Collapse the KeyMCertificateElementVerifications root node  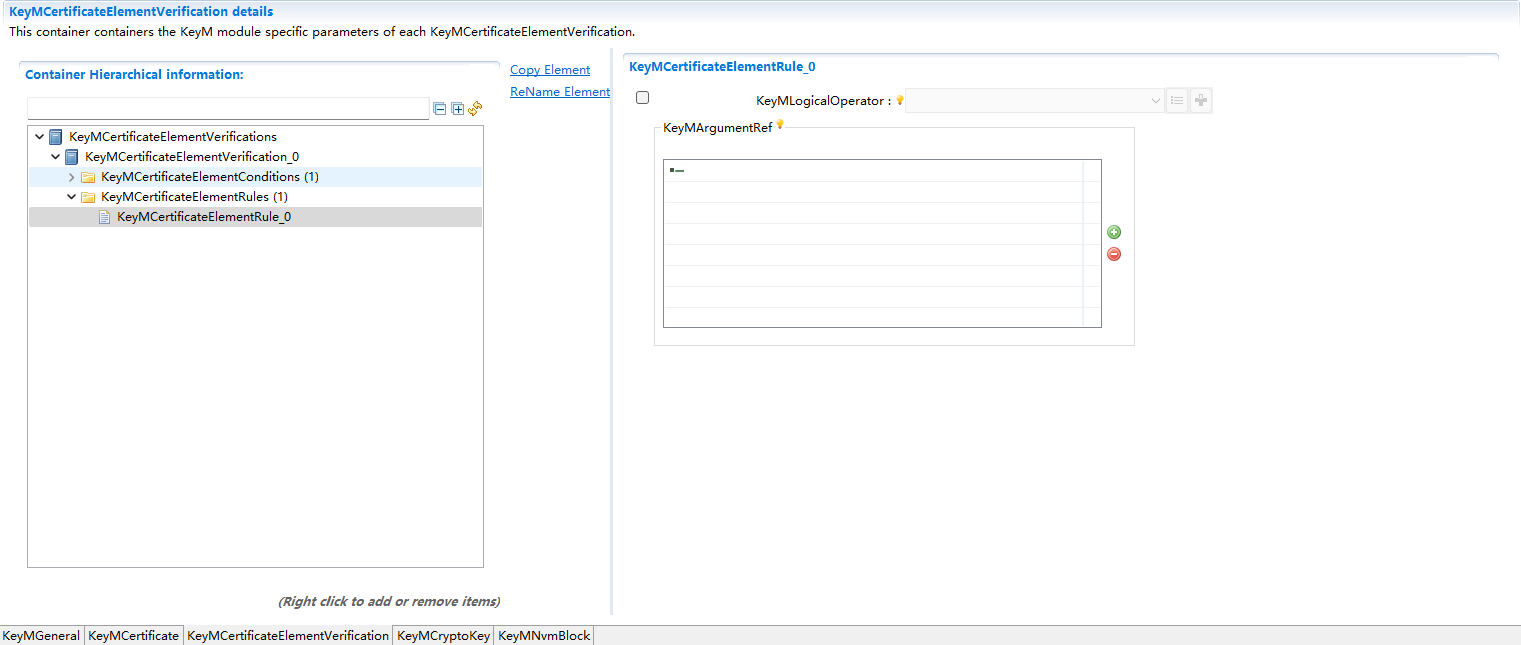[40, 136]
